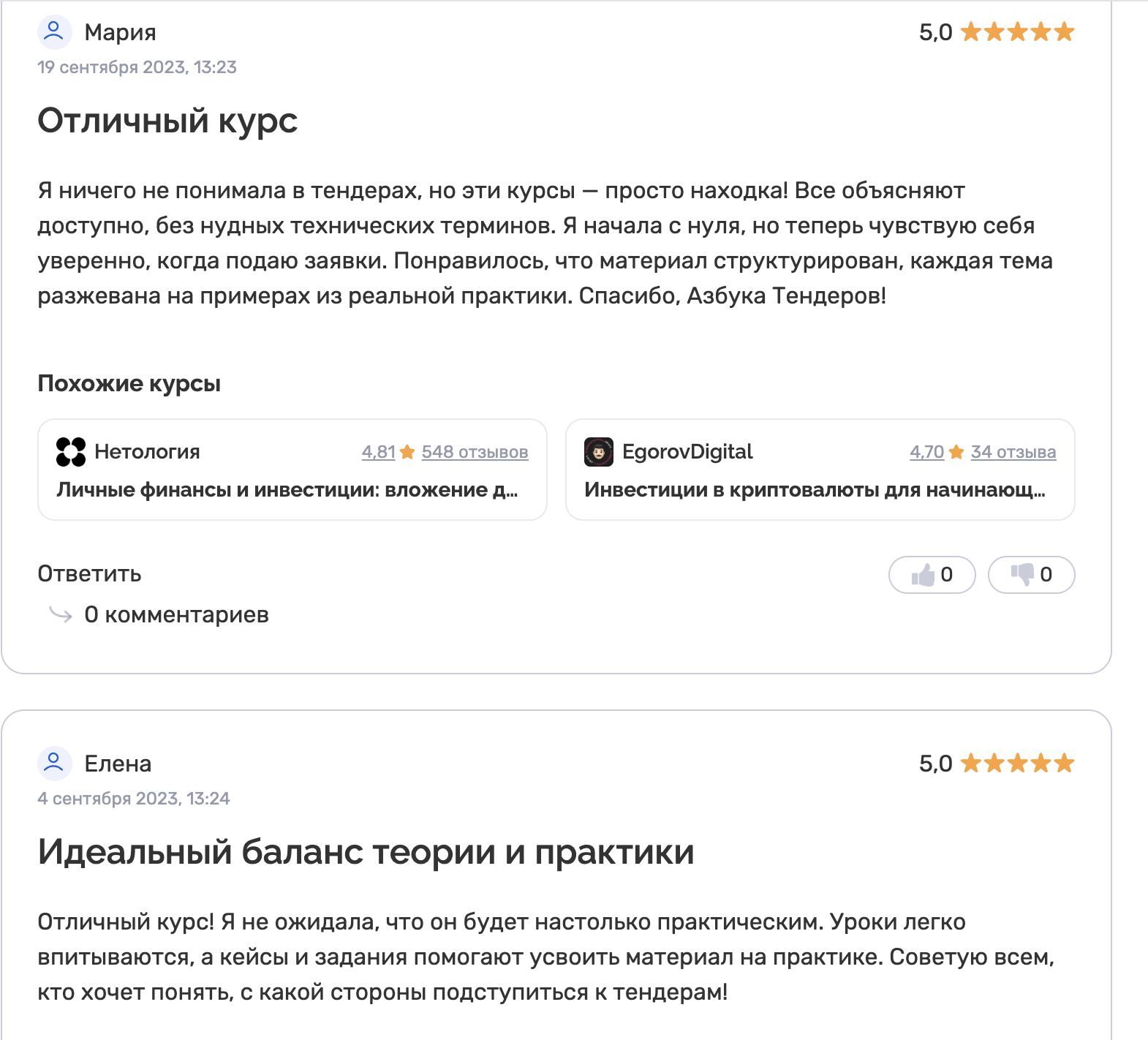Open the 34 отзыва link

[1013, 453]
